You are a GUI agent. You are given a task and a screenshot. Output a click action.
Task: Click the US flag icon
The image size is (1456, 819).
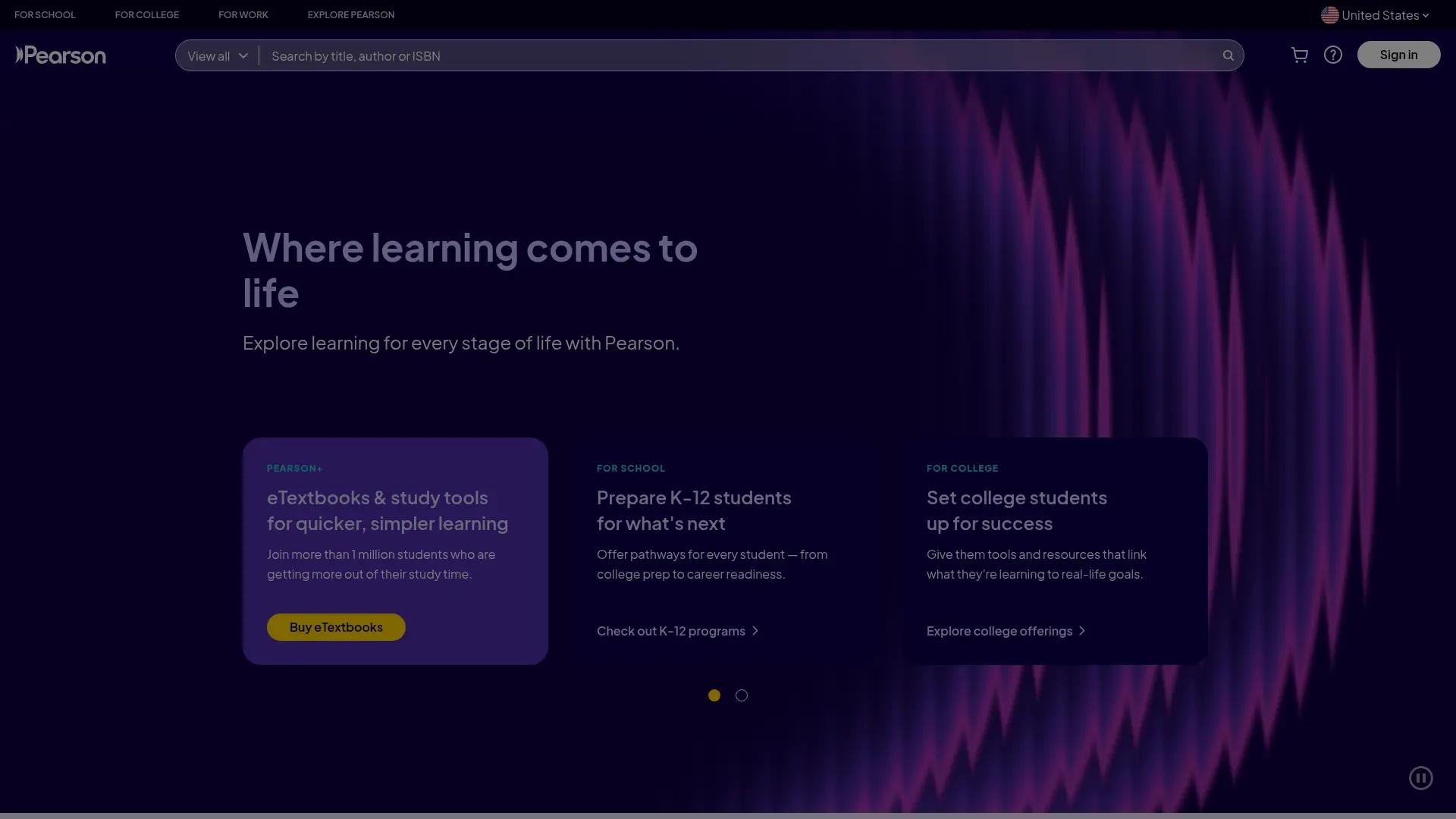click(1330, 14)
